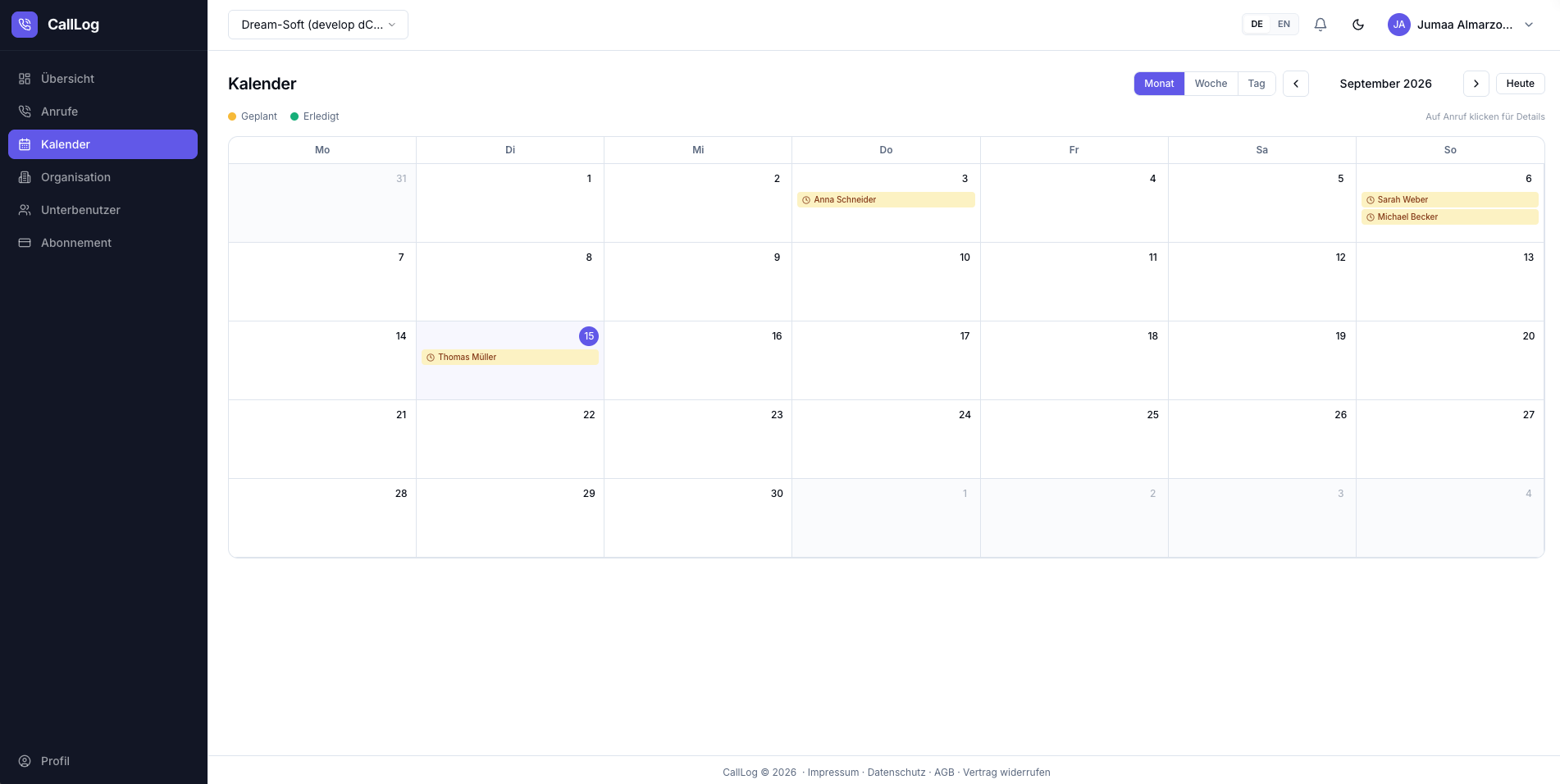Open the Sarah Weber call entry
Image resolution: width=1560 pixels, height=784 pixels.
click(1449, 200)
